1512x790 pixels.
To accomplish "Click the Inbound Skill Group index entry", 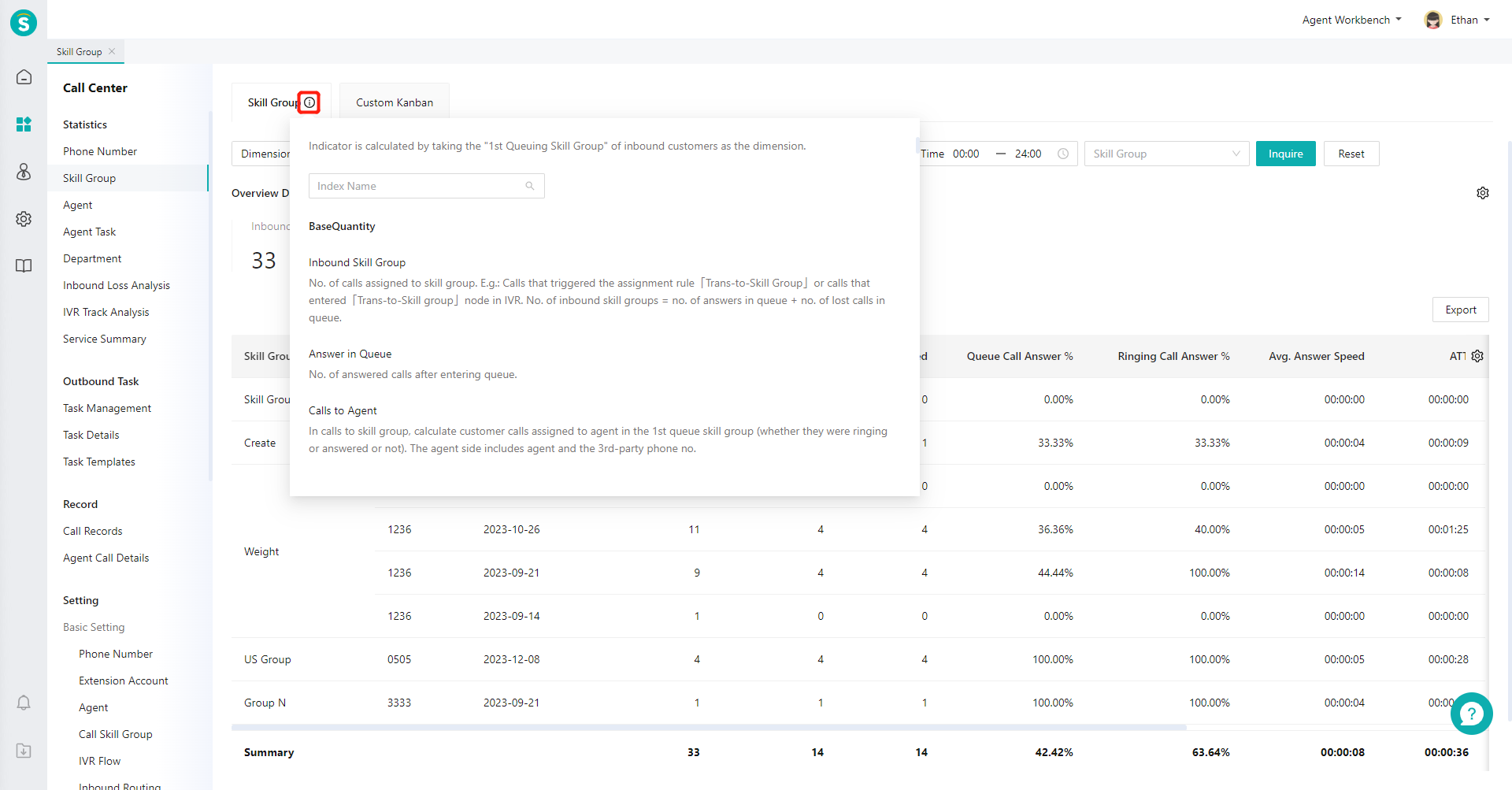I will click(357, 262).
